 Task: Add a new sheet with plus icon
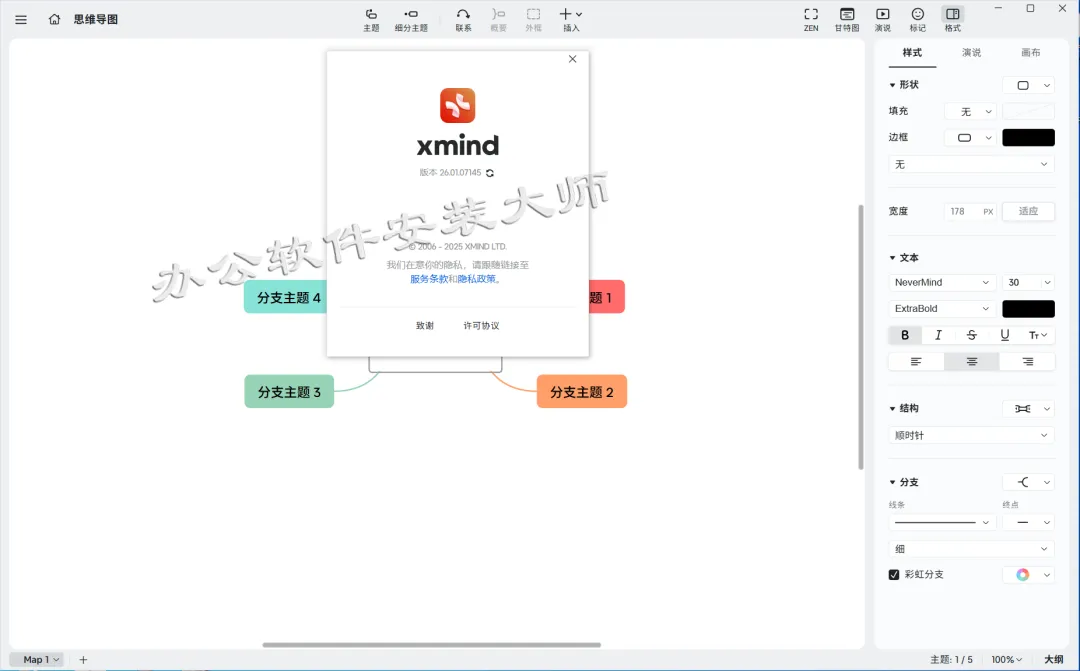pyautogui.click(x=83, y=659)
